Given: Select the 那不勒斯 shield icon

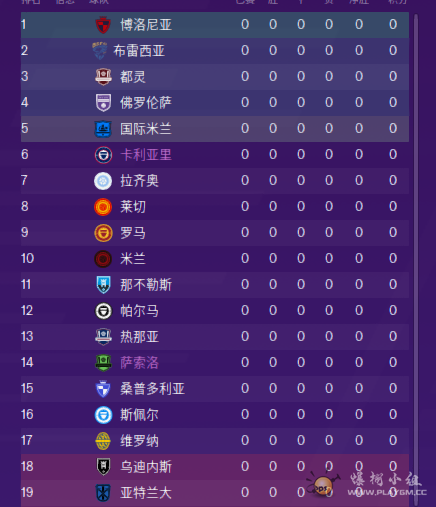Looking at the screenshot, I should pos(103,285).
